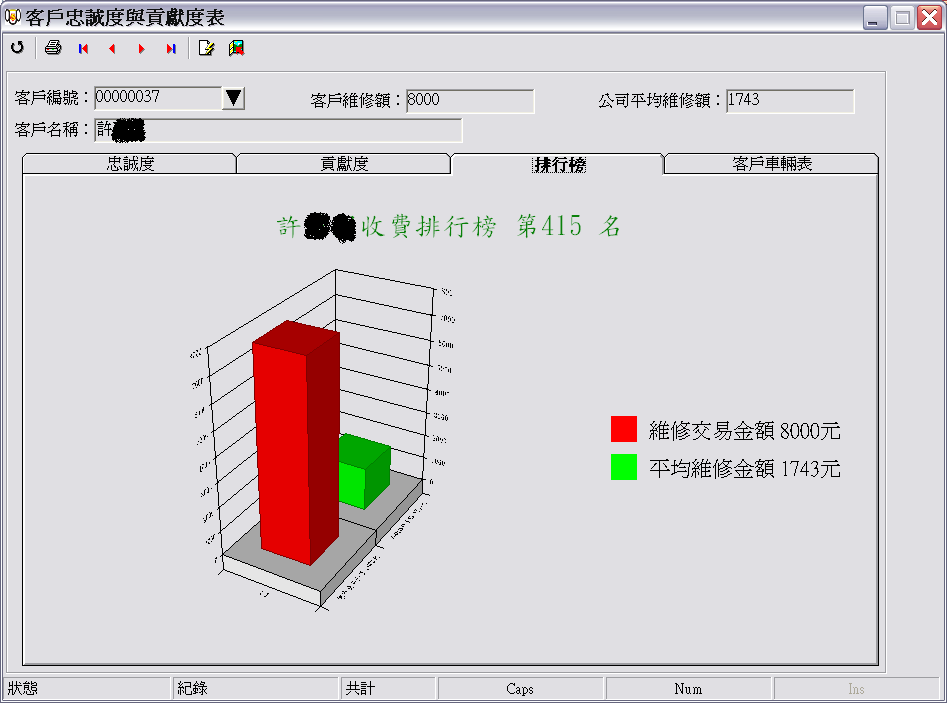Click the document with lightning bolt icon

tap(207, 48)
